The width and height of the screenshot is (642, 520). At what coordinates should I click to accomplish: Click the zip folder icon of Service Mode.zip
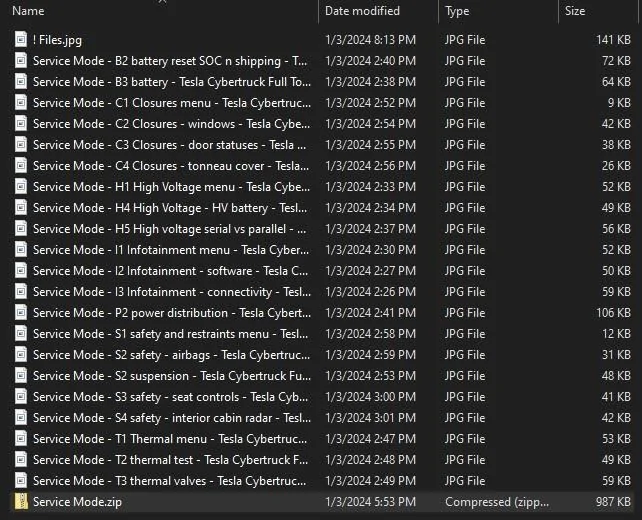[21, 502]
